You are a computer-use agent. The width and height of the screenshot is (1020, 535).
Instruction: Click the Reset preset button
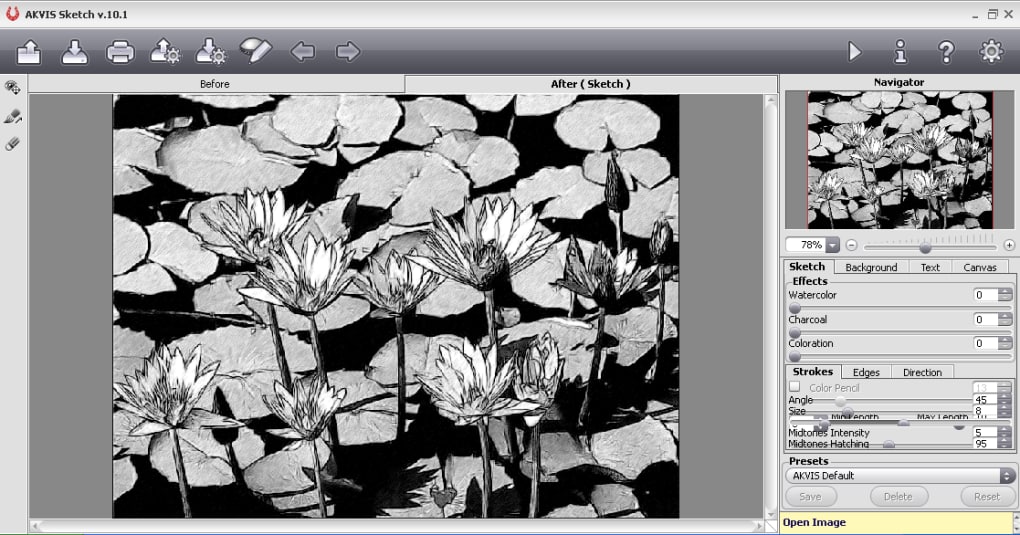pyautogui.click(x=987, y=497)
